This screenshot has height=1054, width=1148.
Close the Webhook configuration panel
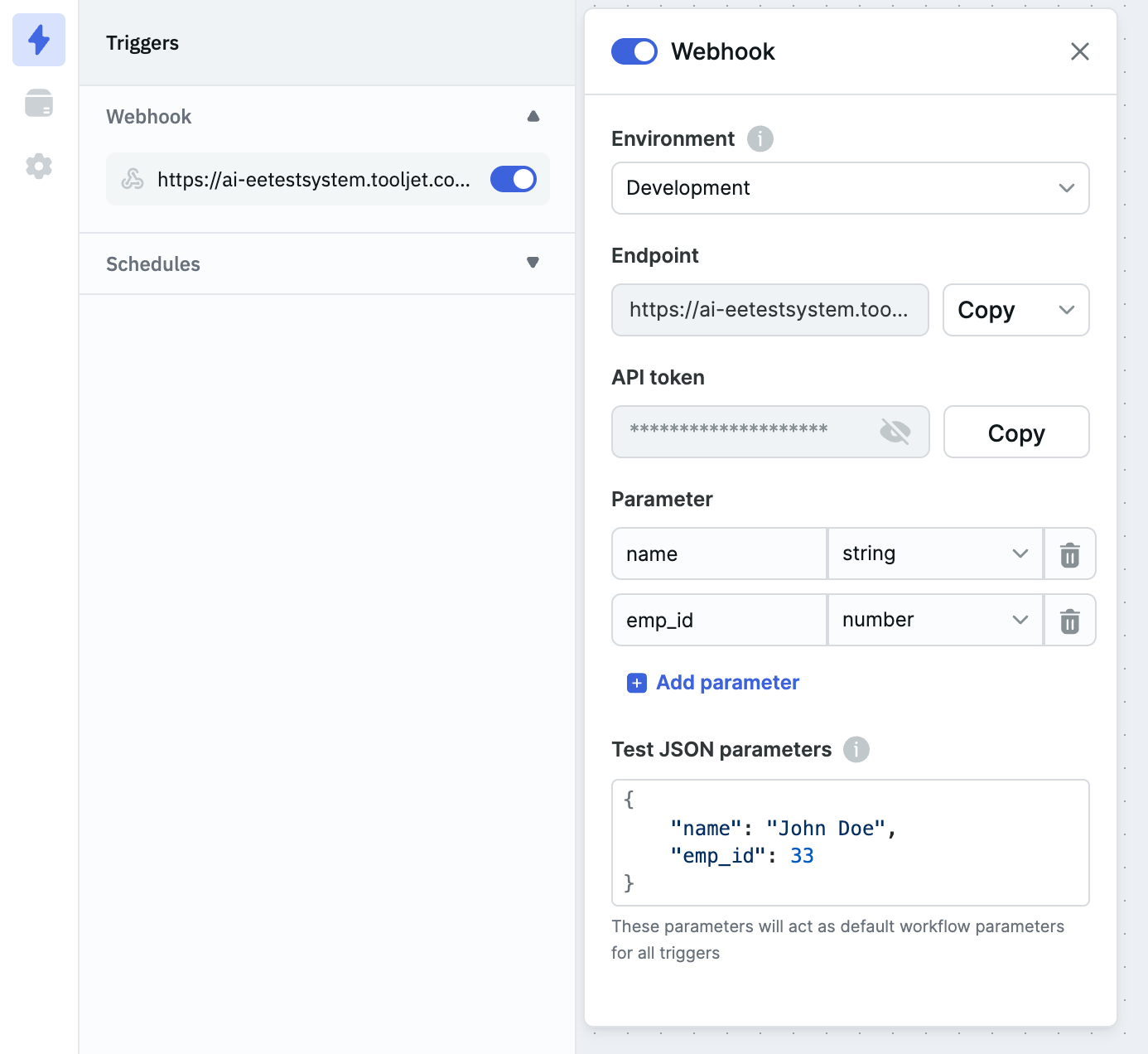(x=1079, y=51)
